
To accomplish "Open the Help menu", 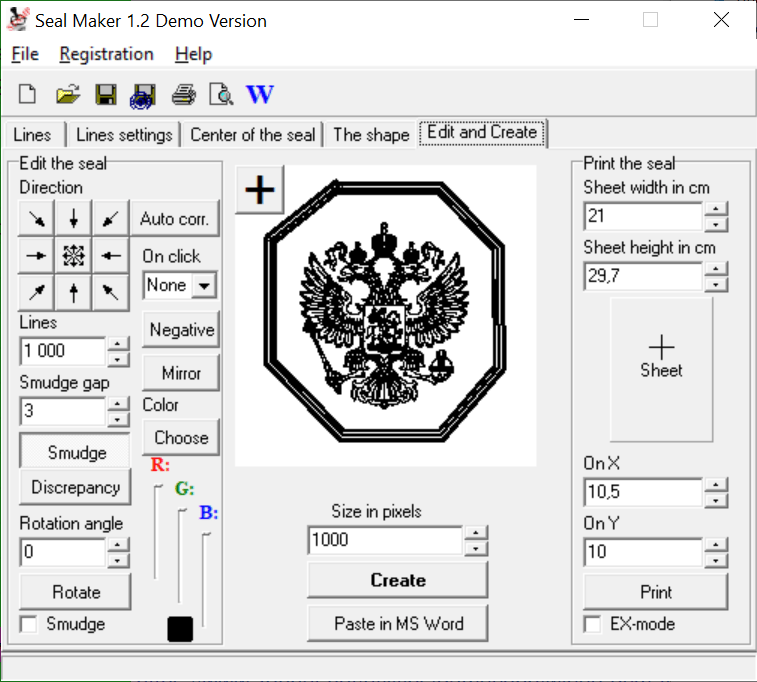I will (193, 54).
